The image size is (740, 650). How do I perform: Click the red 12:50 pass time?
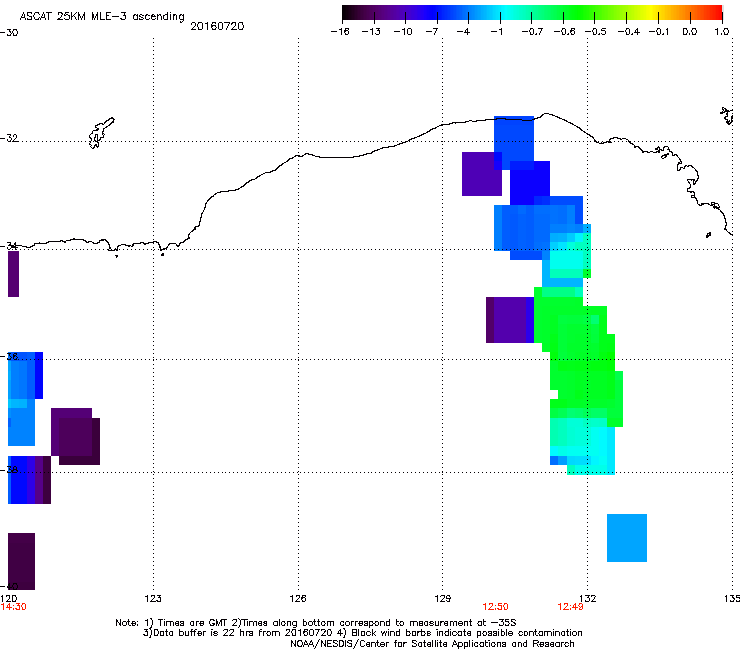pos(496,607)
